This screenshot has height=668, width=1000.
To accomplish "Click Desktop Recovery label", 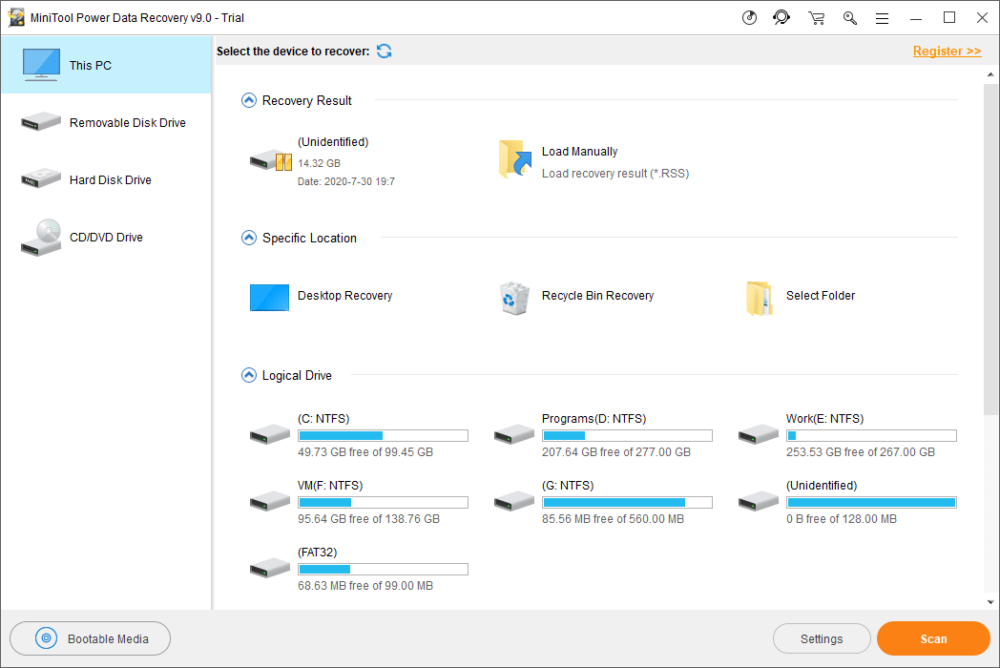I will 344,295.
